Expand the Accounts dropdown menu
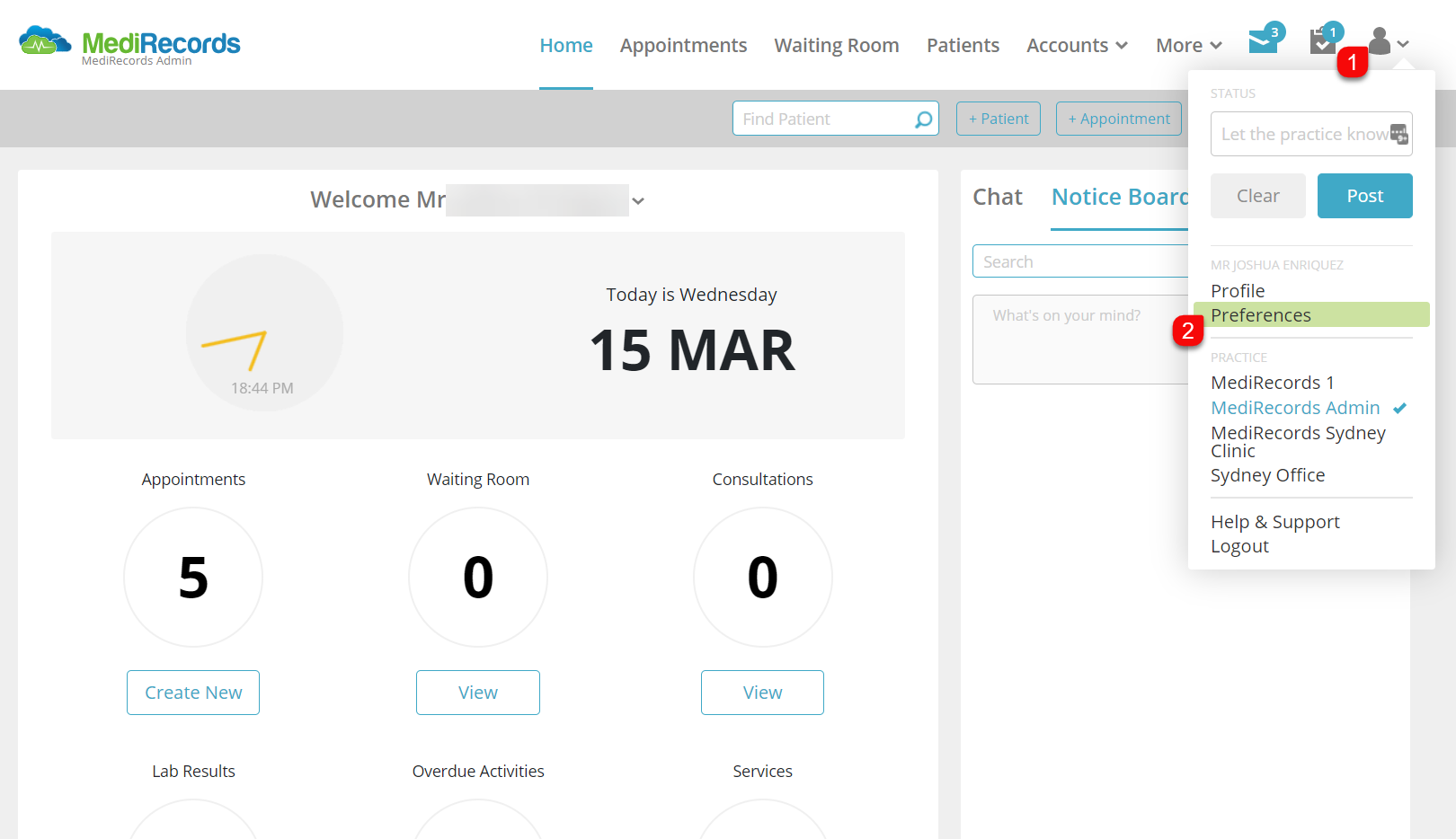This screenshot has width=1456, height=839. coord(1077,45)
